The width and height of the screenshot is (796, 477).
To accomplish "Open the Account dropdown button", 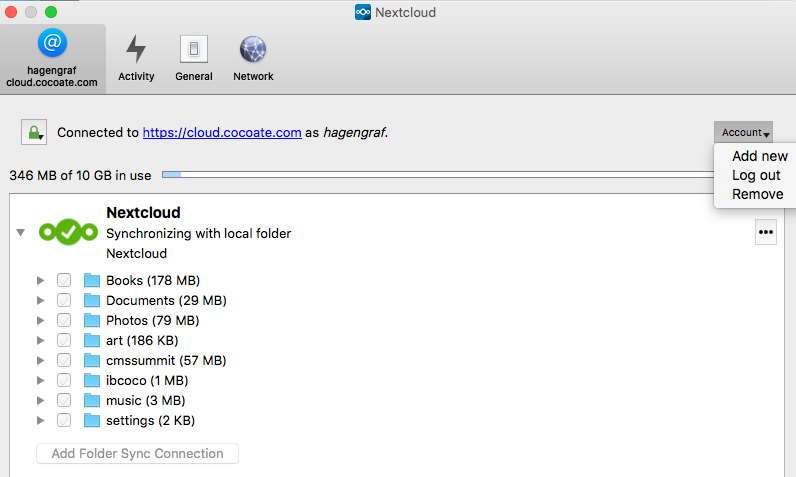I will [x=743, y=132].
